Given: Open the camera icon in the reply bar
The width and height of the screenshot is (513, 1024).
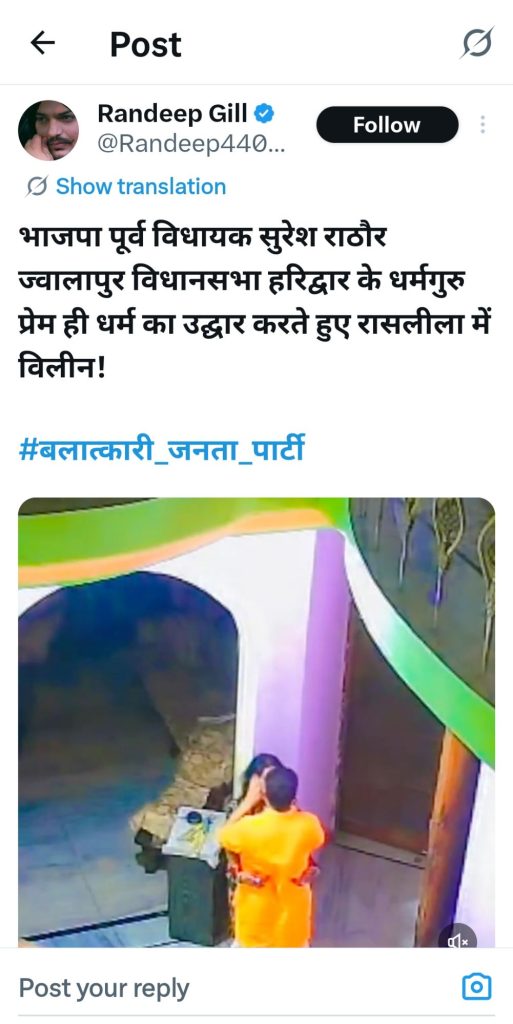Looking at the screenshot, I should click(x=476, y=986).
